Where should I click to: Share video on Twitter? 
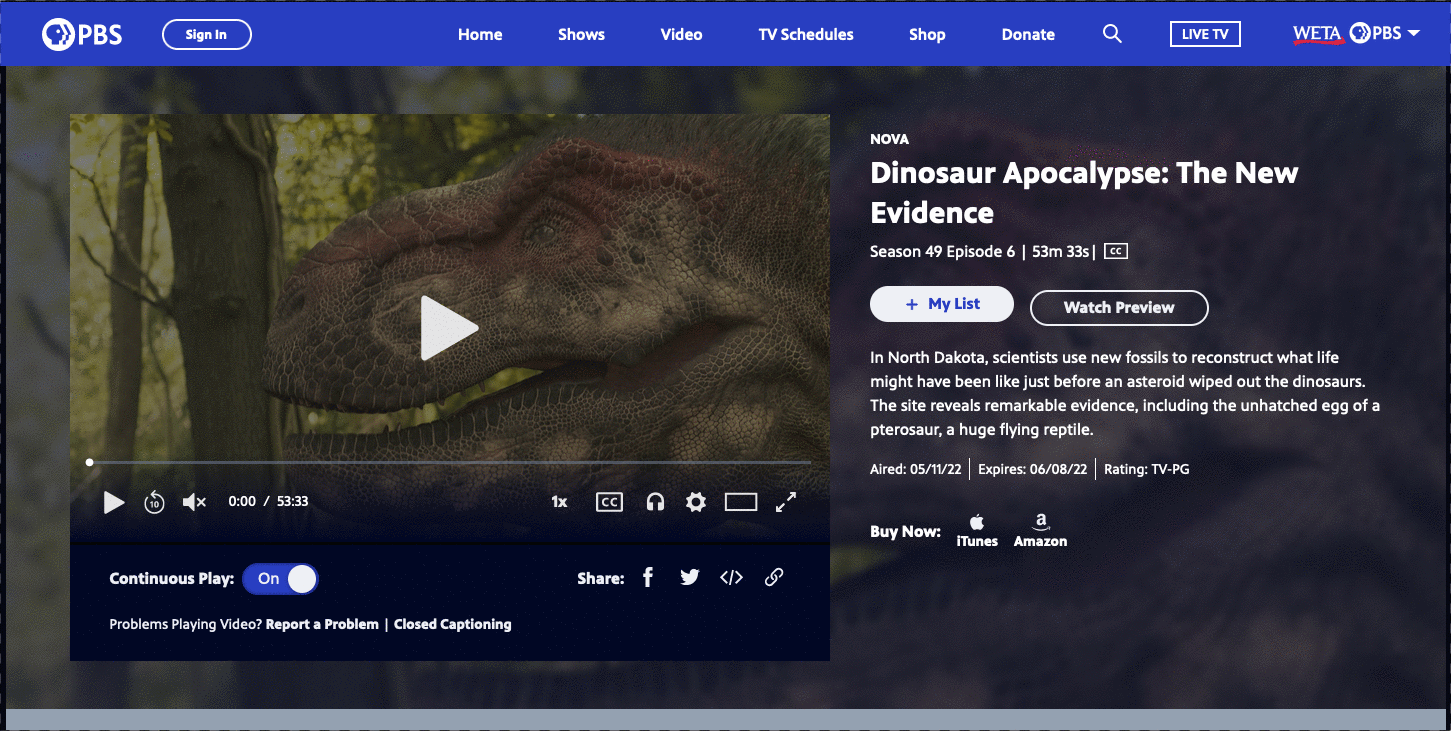(689, 577)
